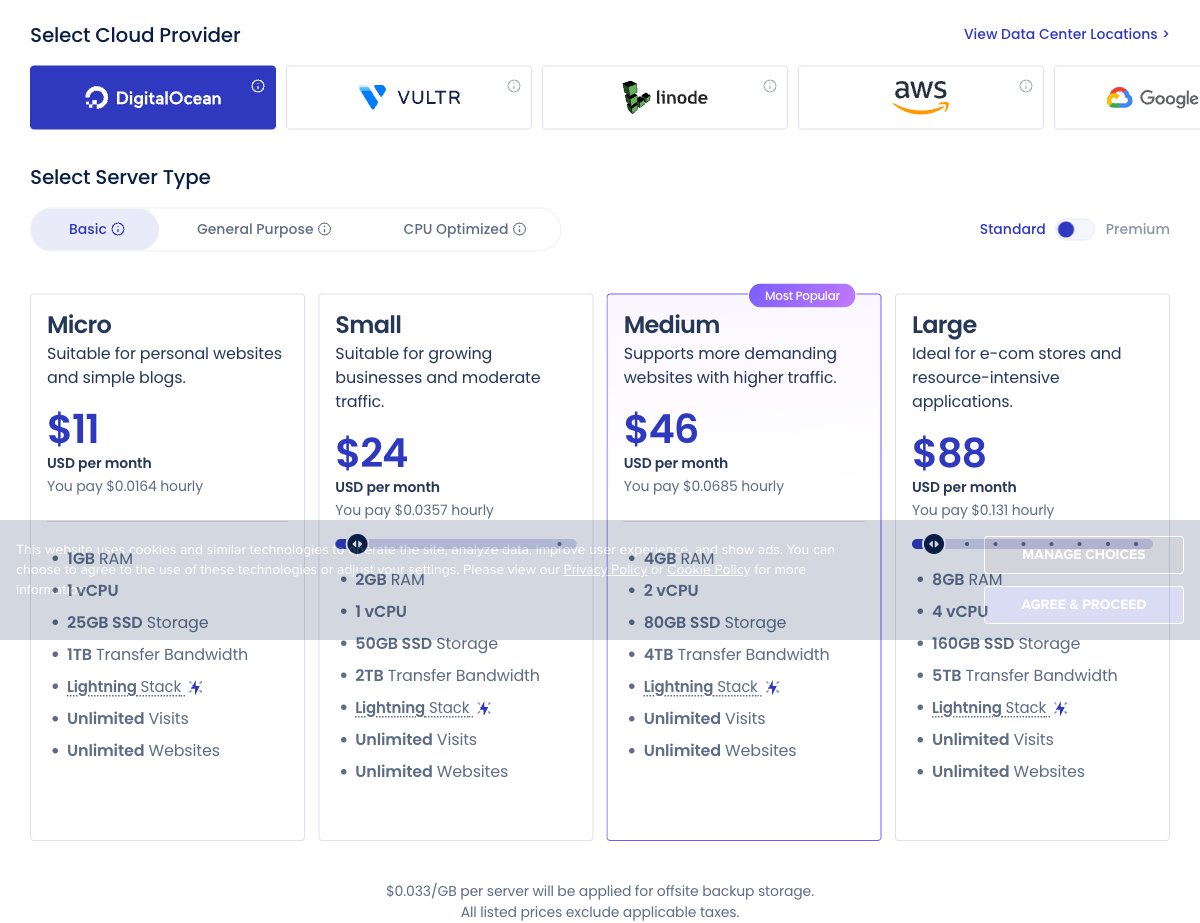Click the $46 price
The height and width of the screenshot is (923, 1200).
661,429
